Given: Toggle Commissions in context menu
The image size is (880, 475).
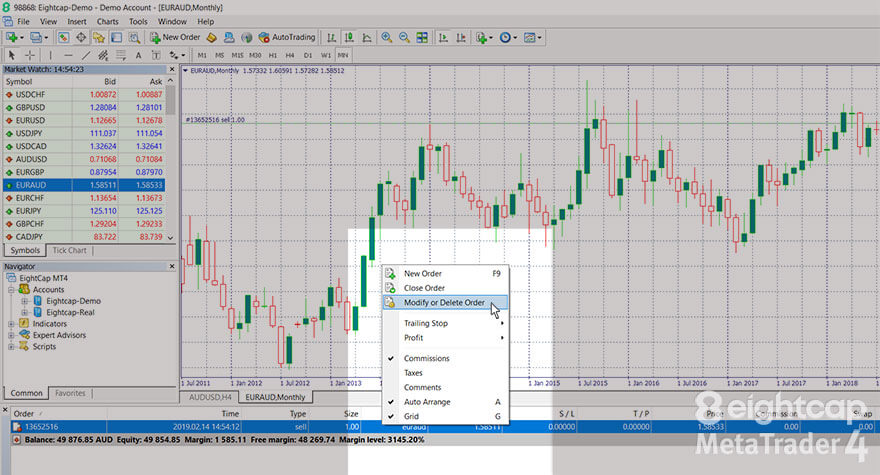Looking at the screenshot, I should tap(445, 358).
